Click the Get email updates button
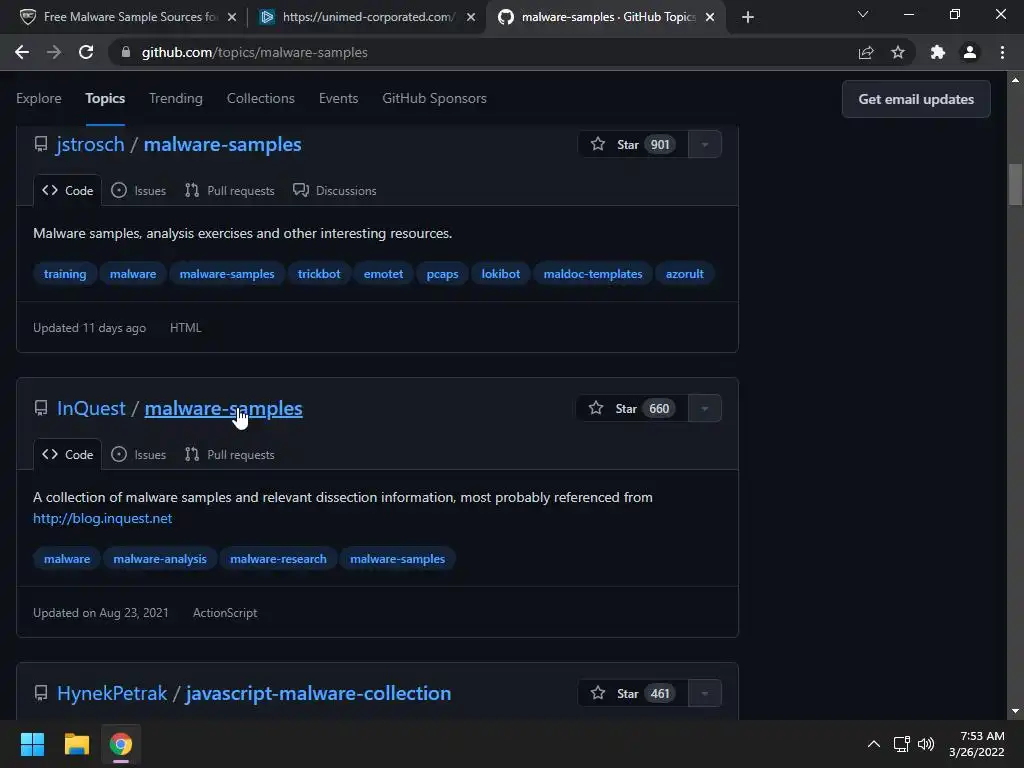Screen dimensions: 1024x768 [x=916, y=99]
